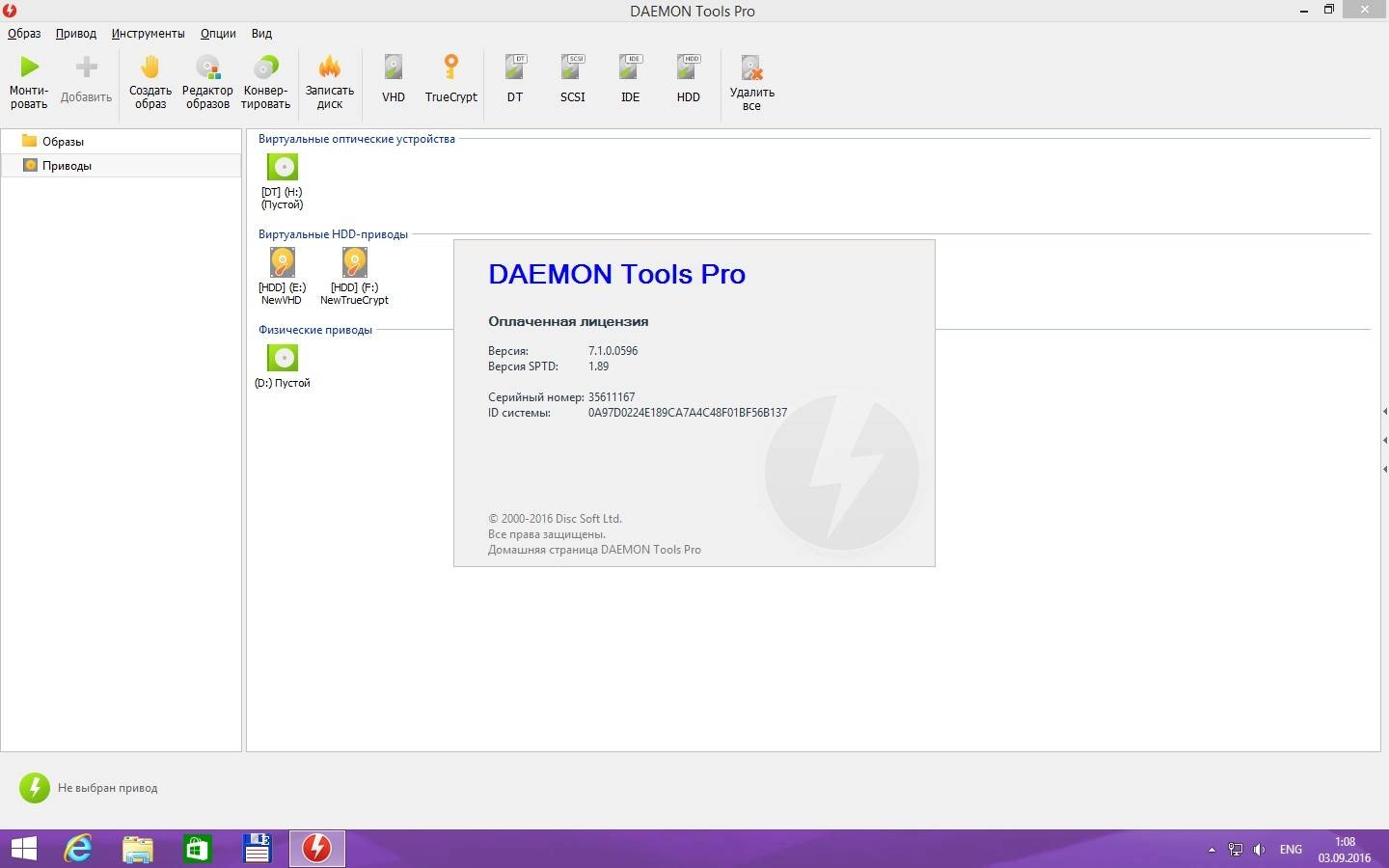Image resolution: width=1389 pixels, height=868 pixels.
Task: Open the volume tray icon
Action: coord(1259,850)
